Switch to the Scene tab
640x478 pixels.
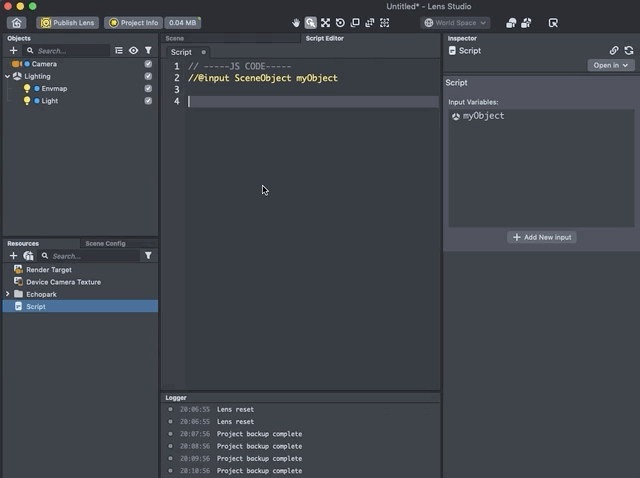(175, 38)
